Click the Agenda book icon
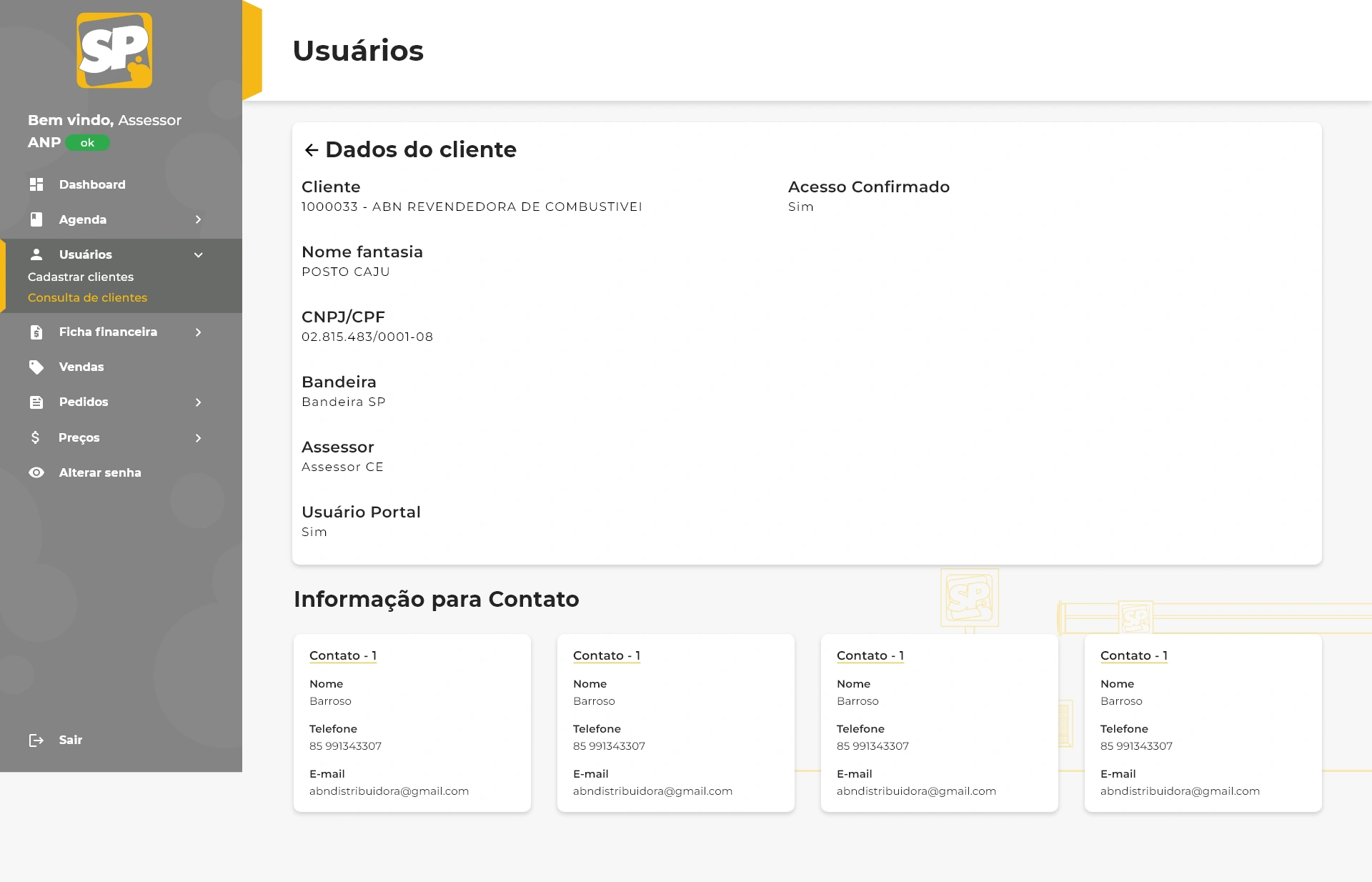The height and width of the screenshot is (882, 1372). 36,219
